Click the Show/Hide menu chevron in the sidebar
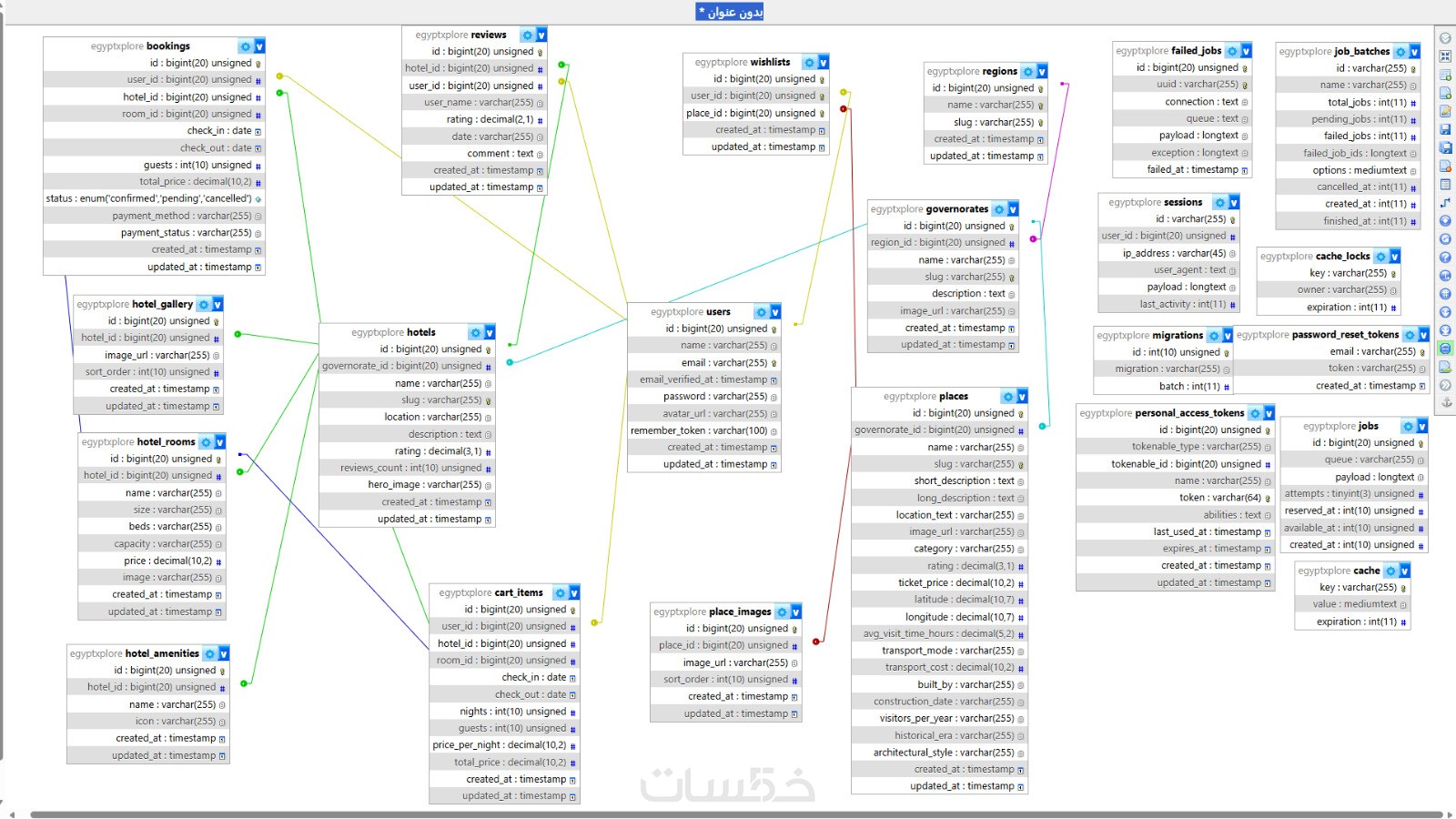The image size is (1456, 819). (x=1445, y=38)
